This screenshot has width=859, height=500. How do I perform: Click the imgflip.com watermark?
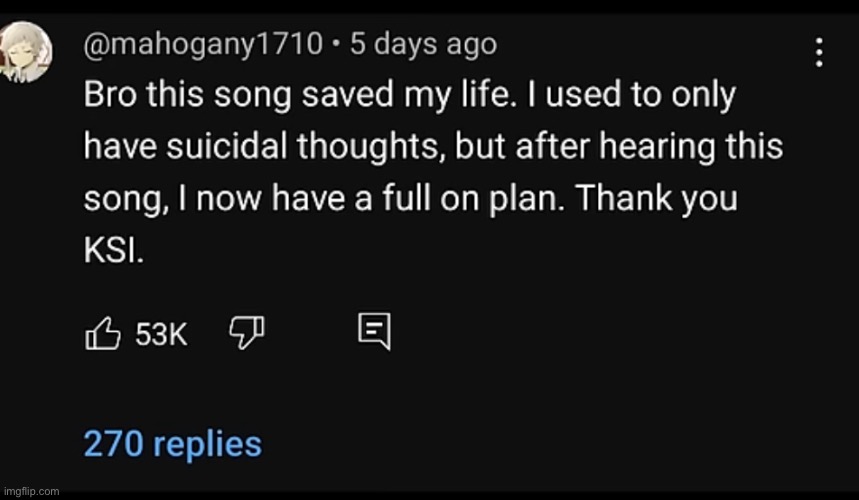tap(31, 491)
